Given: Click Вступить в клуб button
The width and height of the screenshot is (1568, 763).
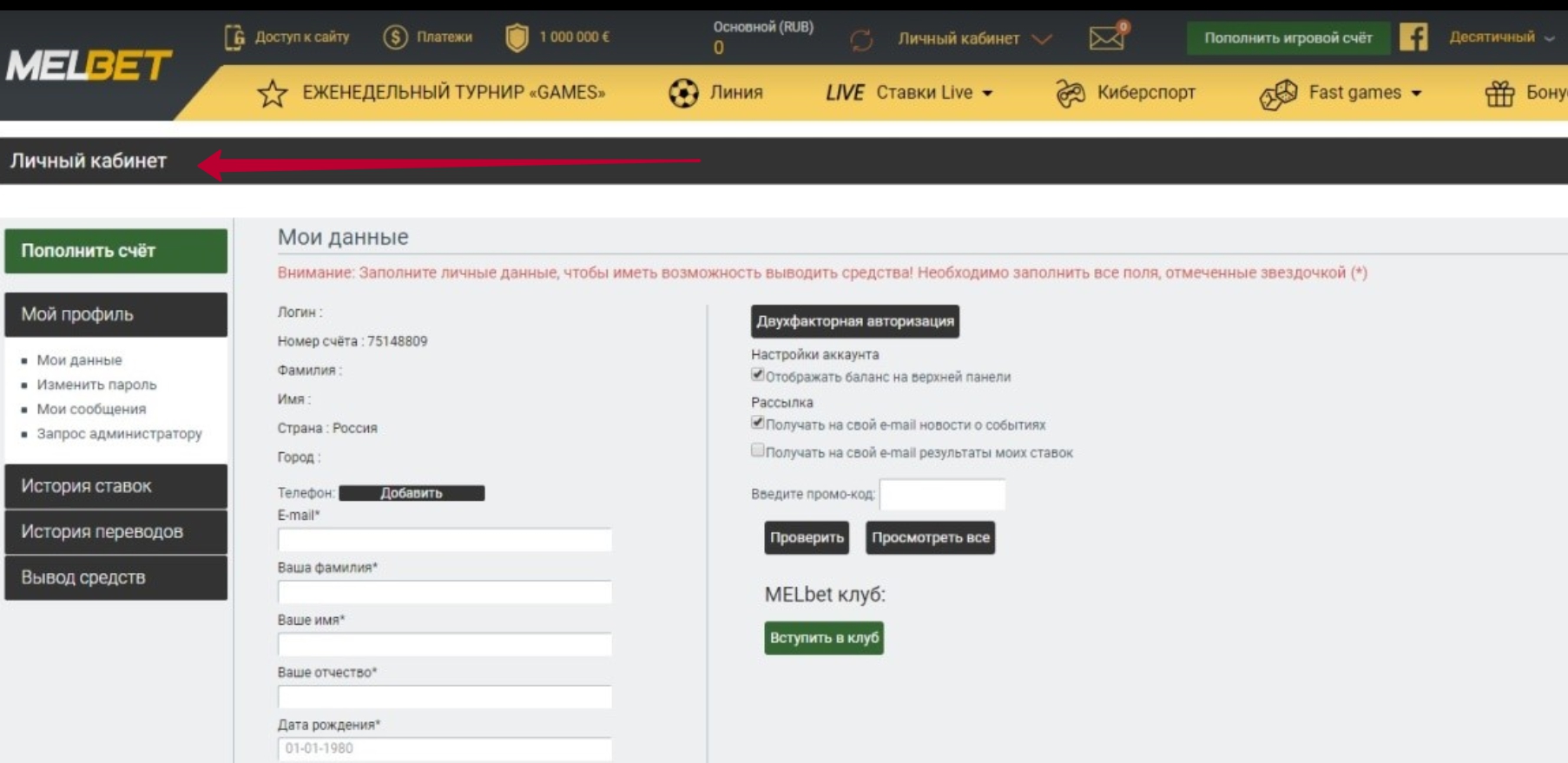Looking at the screenshot, I should tap(824, 638).
